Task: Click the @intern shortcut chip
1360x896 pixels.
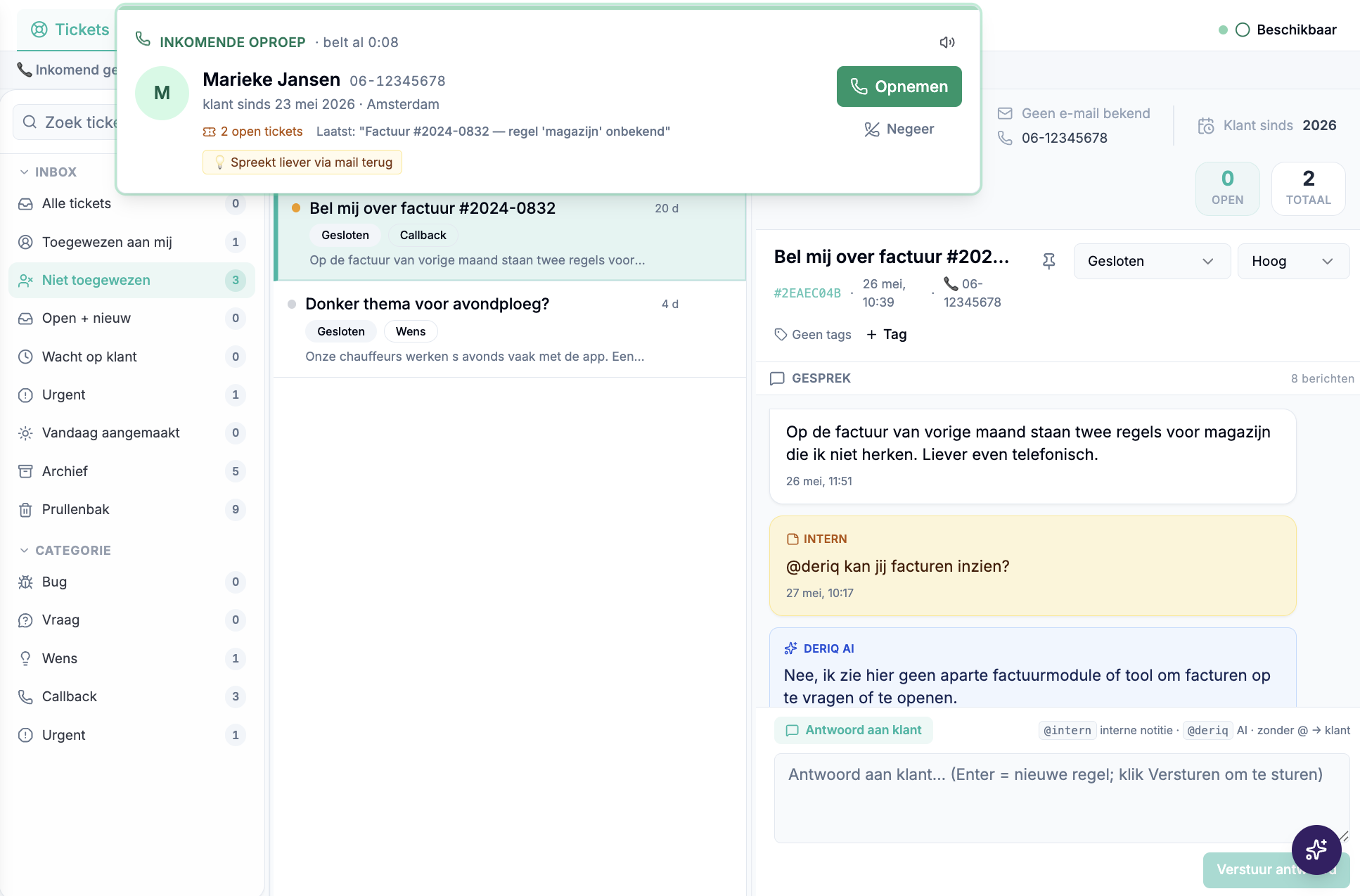Action: (x=1067, y=731)
